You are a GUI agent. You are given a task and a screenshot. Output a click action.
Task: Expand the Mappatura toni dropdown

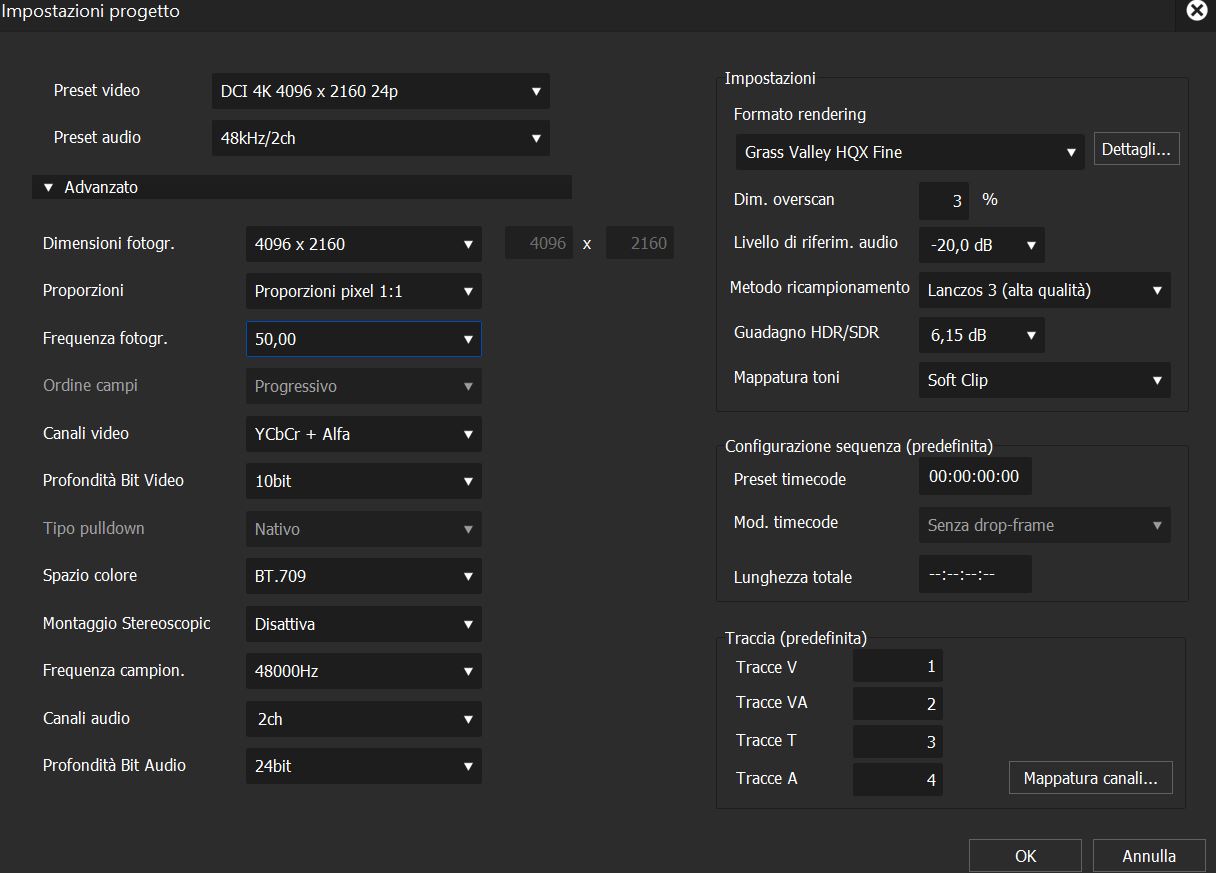(x=1044, y=380)
